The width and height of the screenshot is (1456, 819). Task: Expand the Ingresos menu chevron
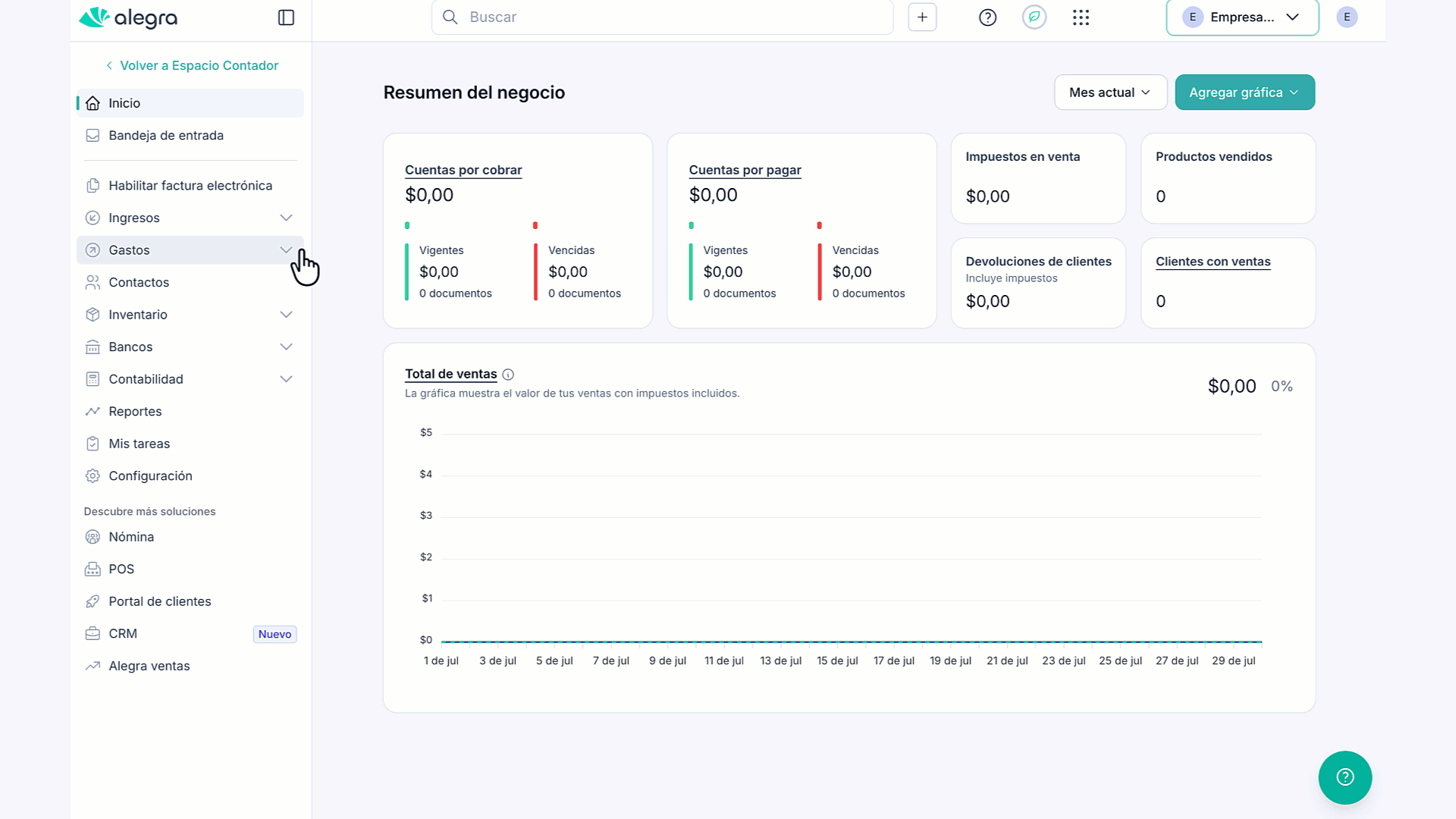tap(286, 218)
